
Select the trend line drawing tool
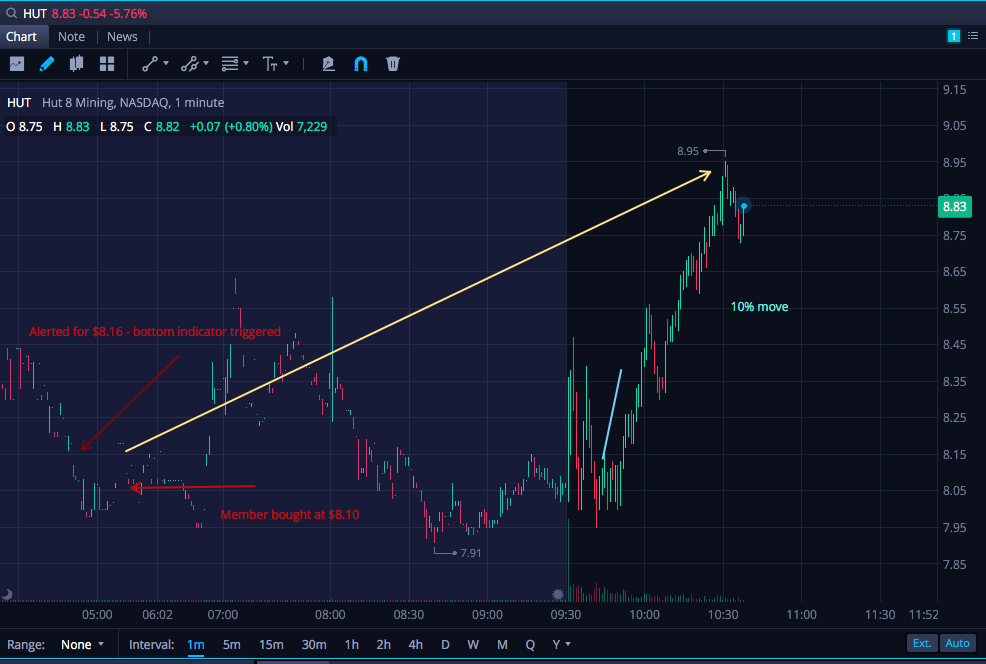(x=150, y=64)
